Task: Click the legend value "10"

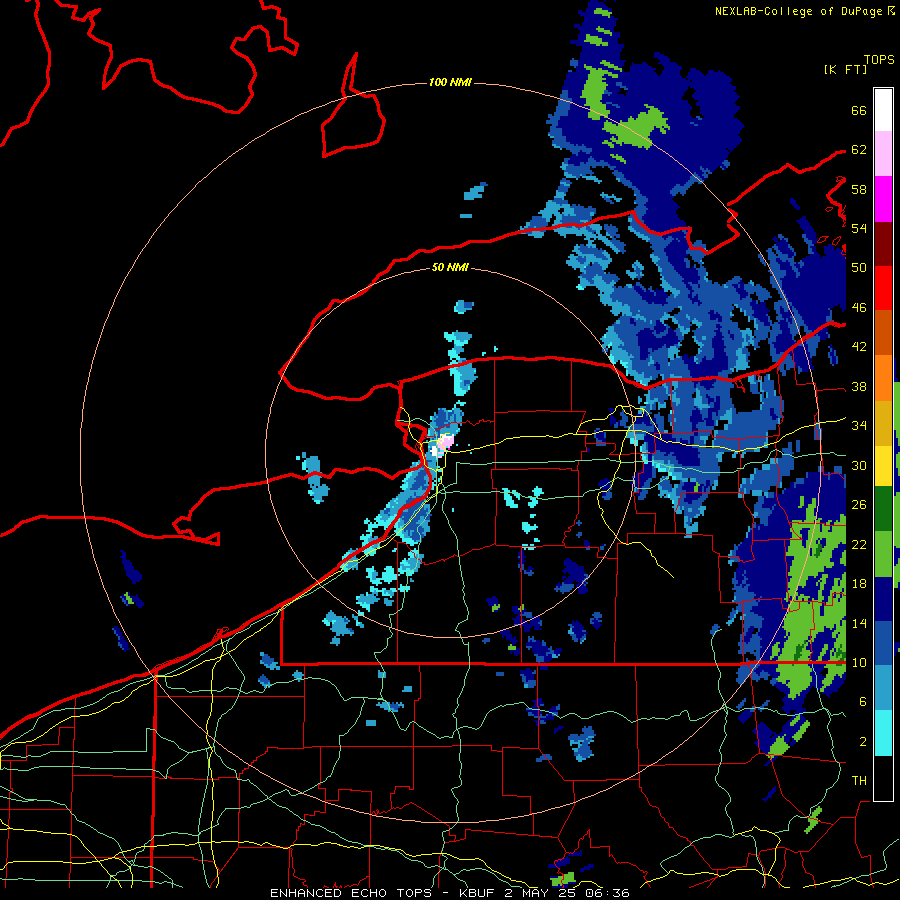Action: [859, 663]
